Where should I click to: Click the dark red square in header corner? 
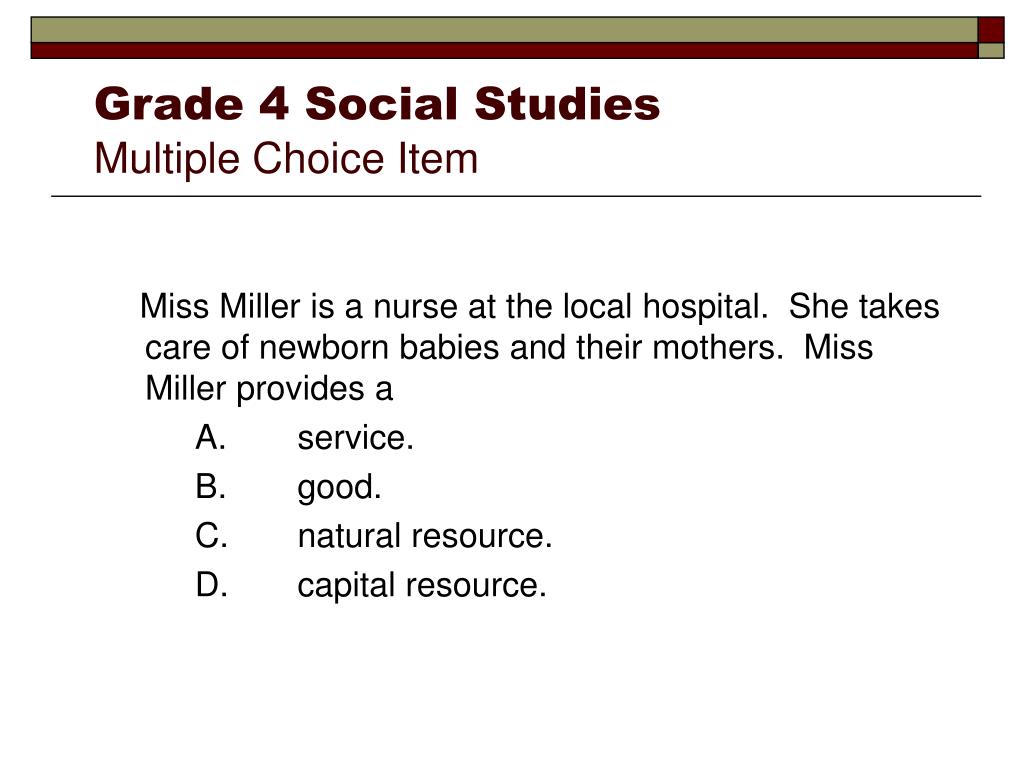(991, 30)
